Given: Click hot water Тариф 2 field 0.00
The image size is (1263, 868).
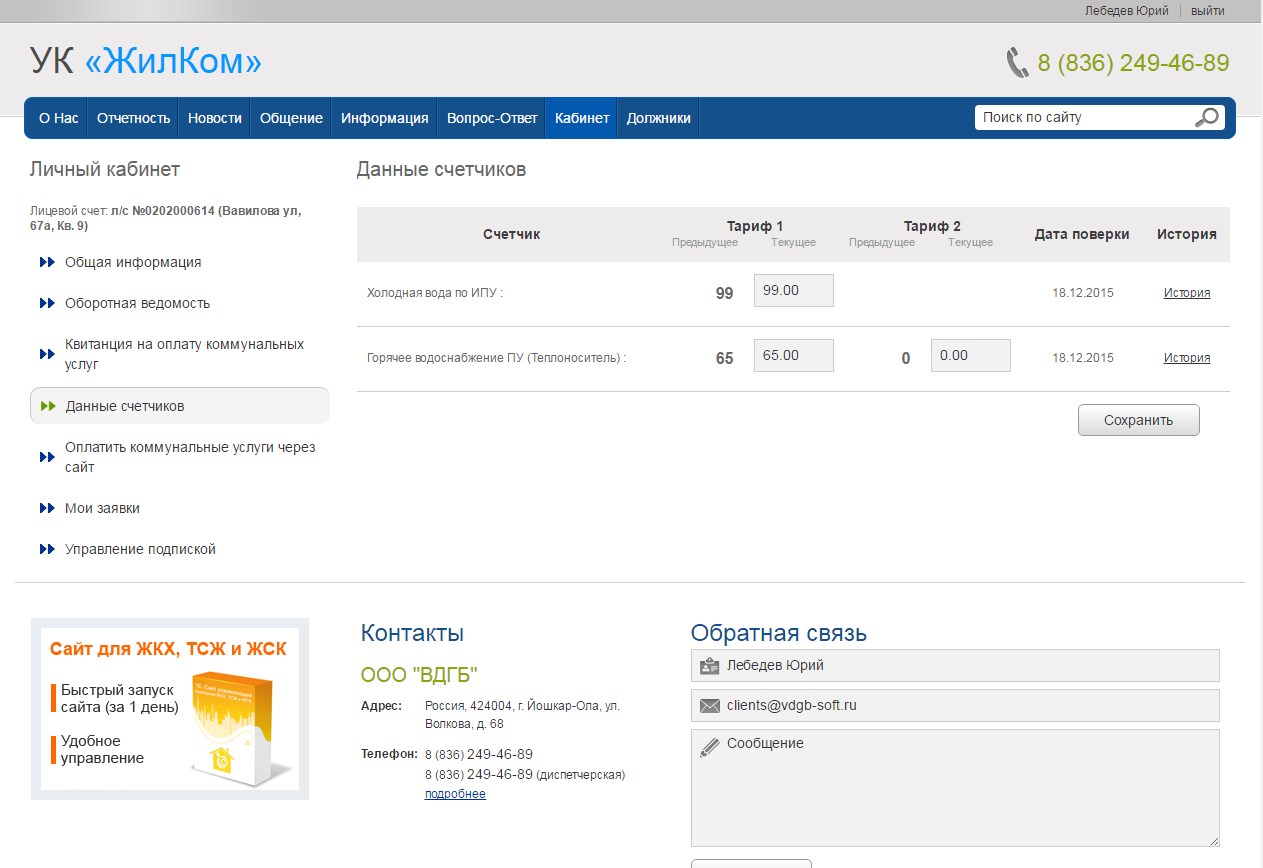Looking at the screenshot, I should (x=971, y=355).
